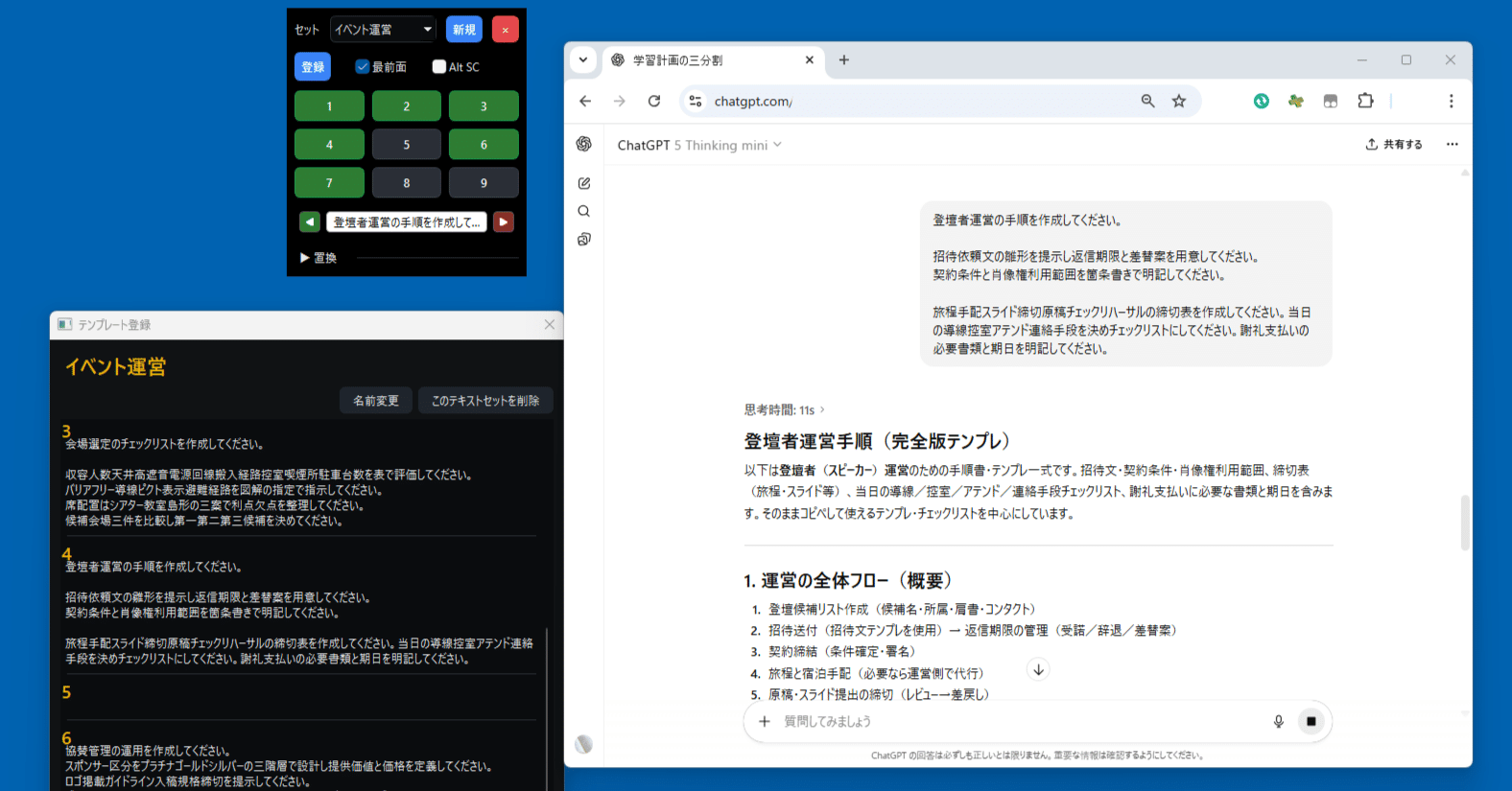Click the current template text field in launcher
The width and height of the screenshot is (1512, 791).
point(407,221)
